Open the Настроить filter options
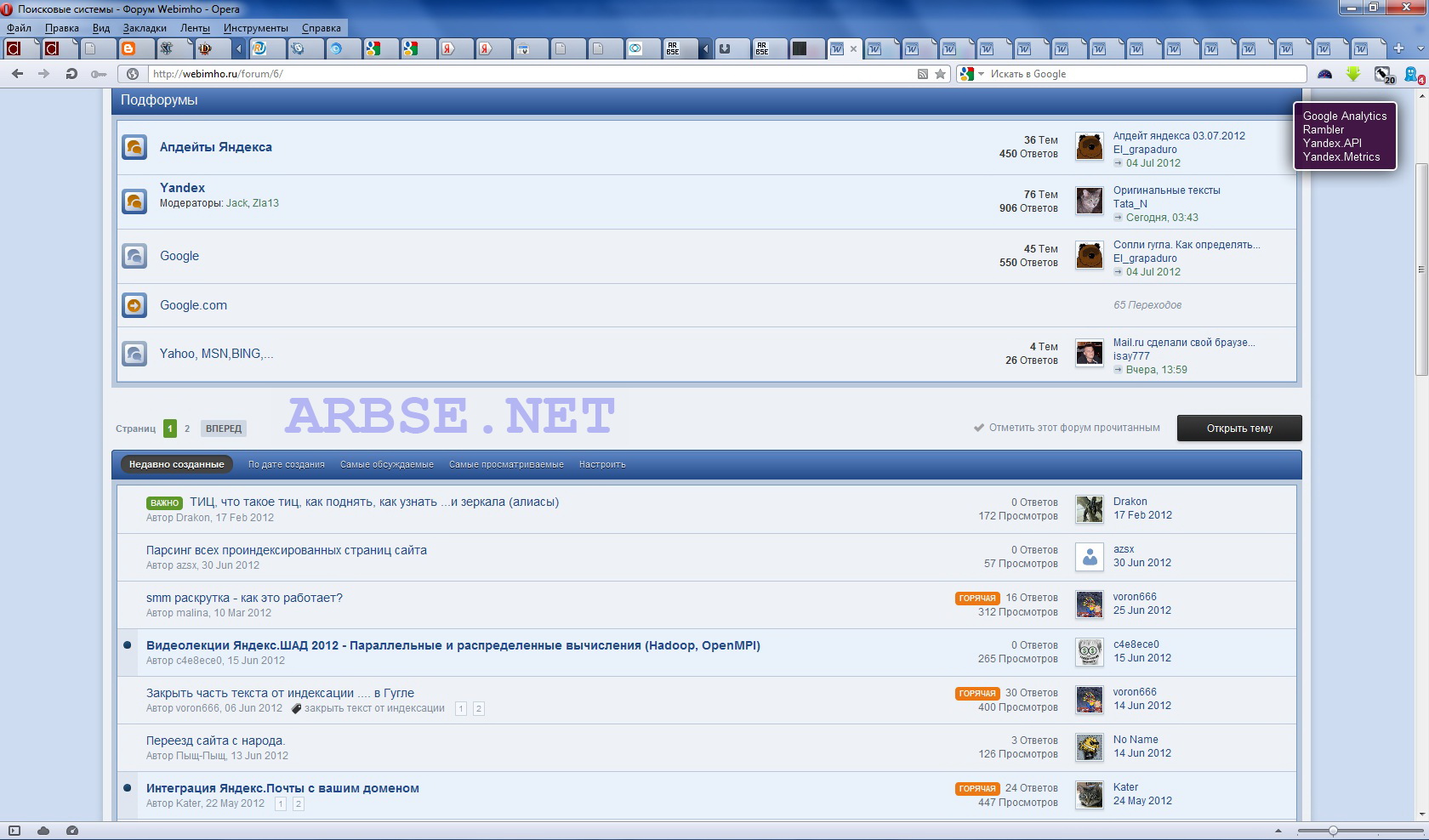 pos(602,464)
